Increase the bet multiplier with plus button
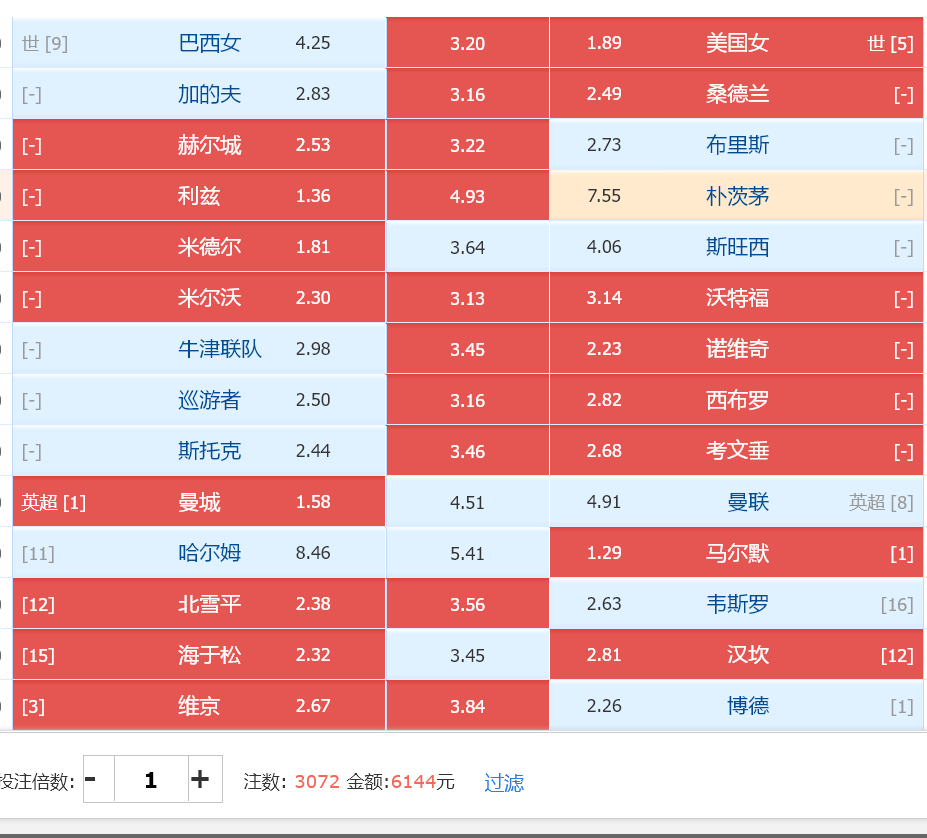927x838 pixels. (x=205, y=779)
